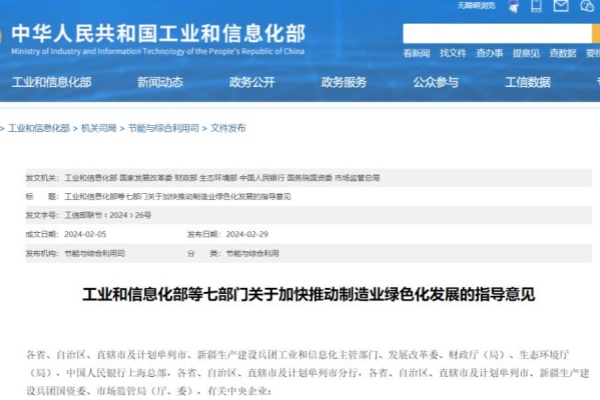Open the 政务服务 navigation menu

tap(344, 82)
